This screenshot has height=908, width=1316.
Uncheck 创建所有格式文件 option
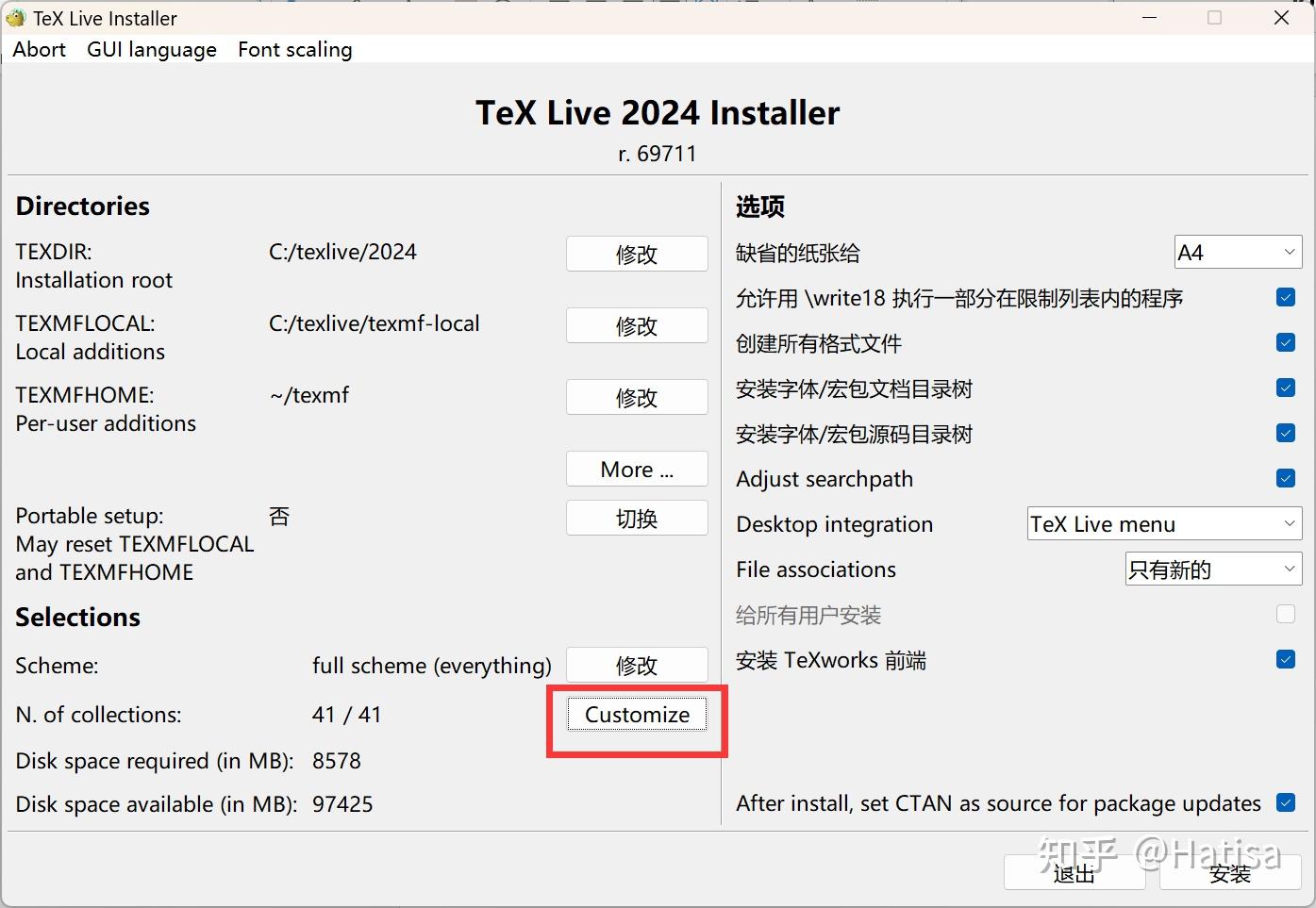[1285, 342]
